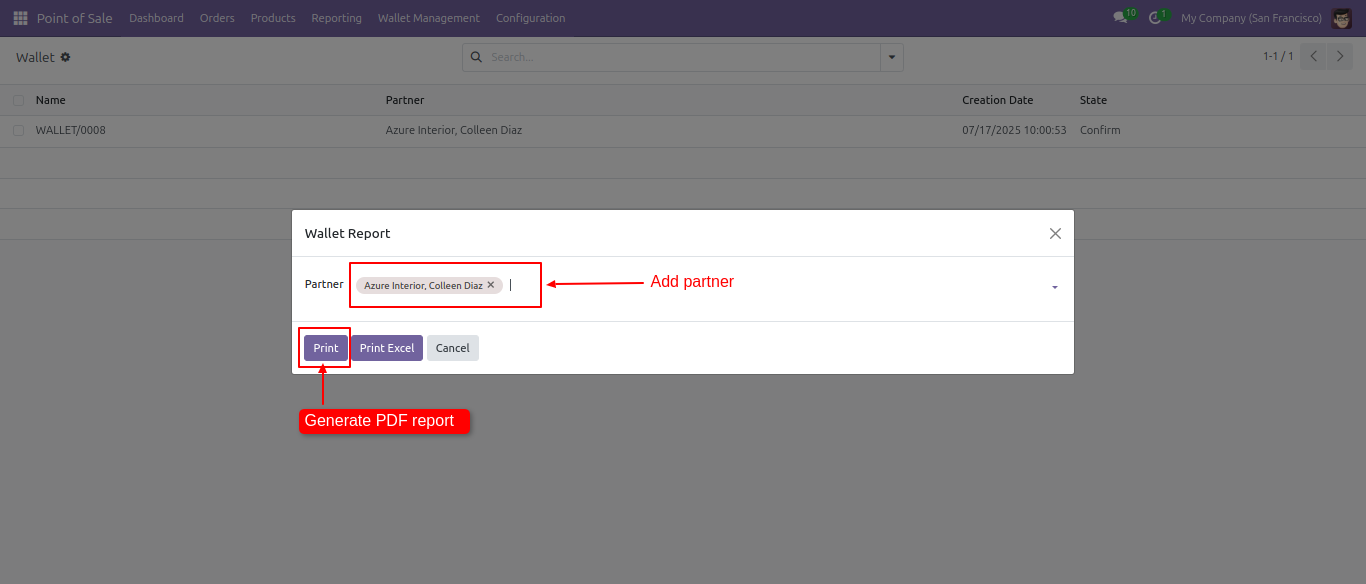Toggle the select-all header checkbox

pos(18,100)
